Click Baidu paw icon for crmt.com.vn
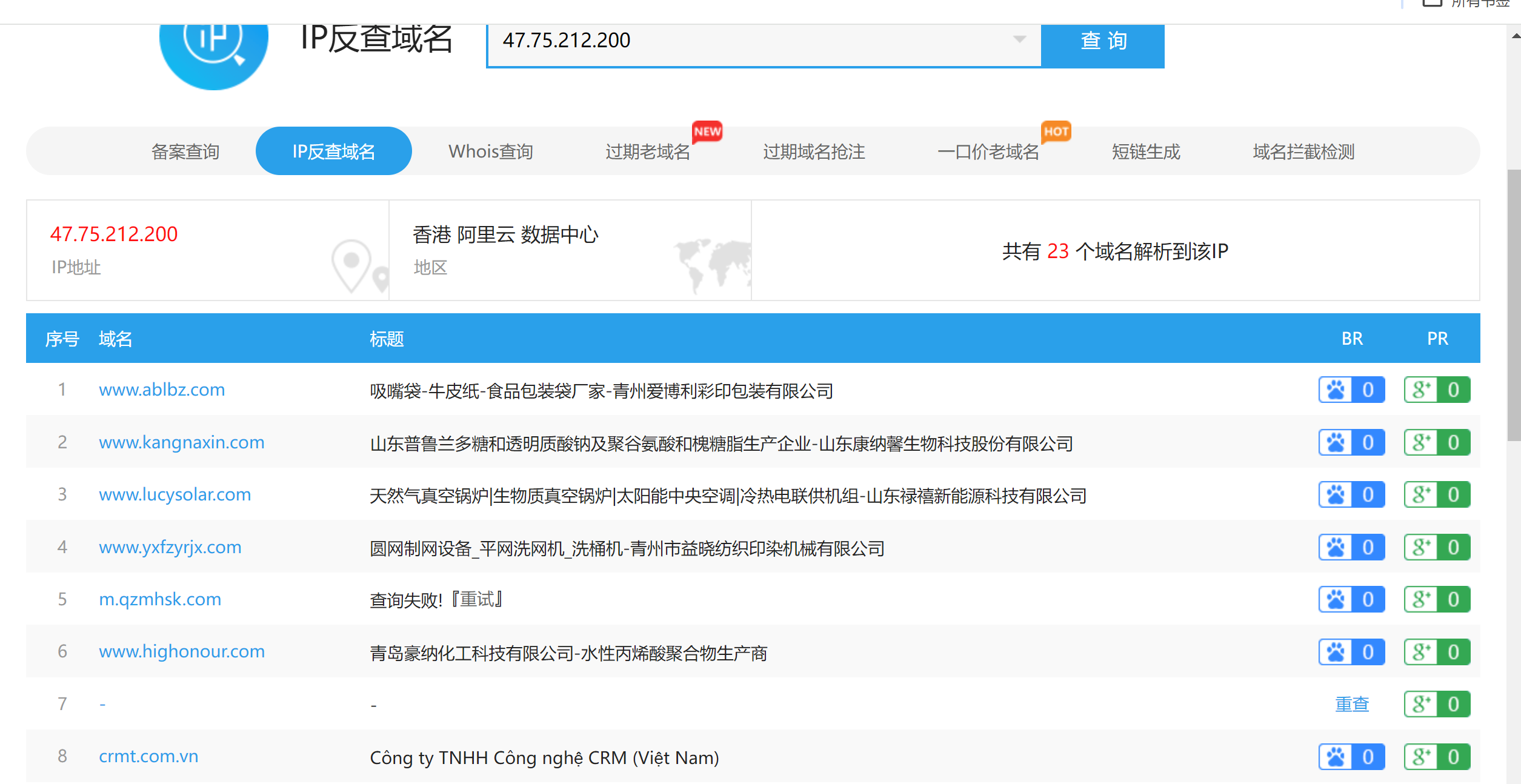The image size is (1521, 784). (1336, 757)
